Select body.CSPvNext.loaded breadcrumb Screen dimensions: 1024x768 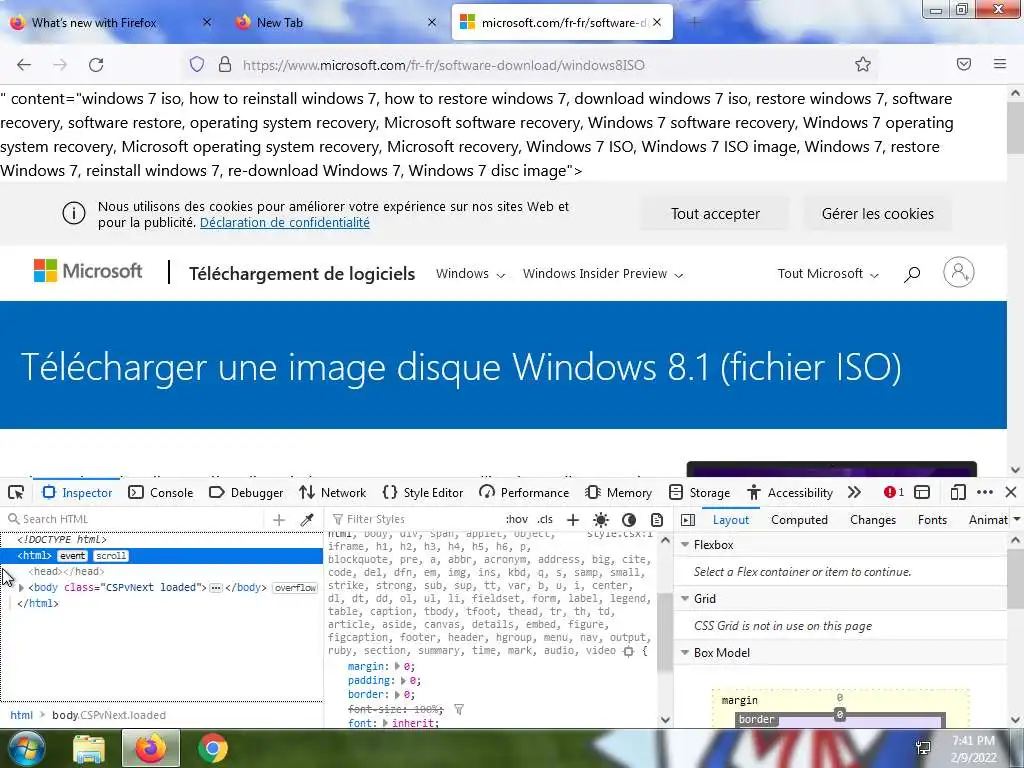(x=109, y=715)
